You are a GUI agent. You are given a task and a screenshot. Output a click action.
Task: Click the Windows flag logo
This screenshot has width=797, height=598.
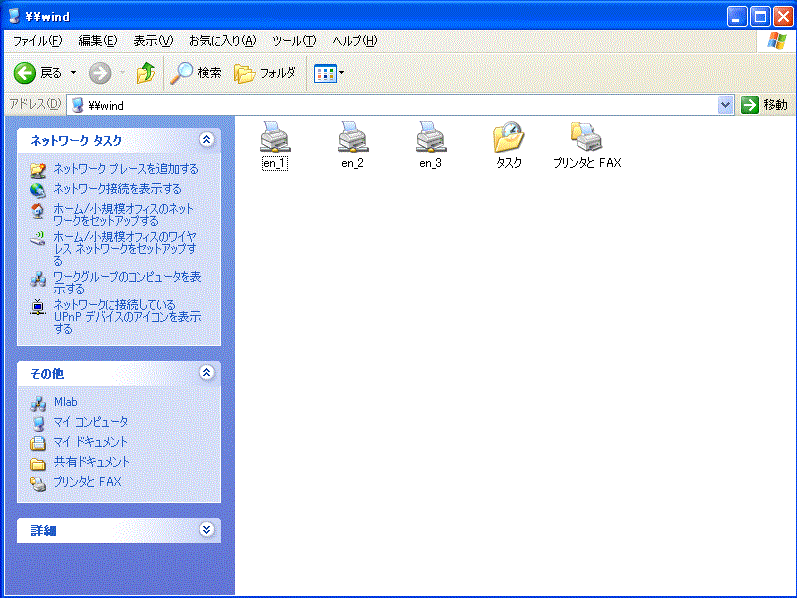777,41
